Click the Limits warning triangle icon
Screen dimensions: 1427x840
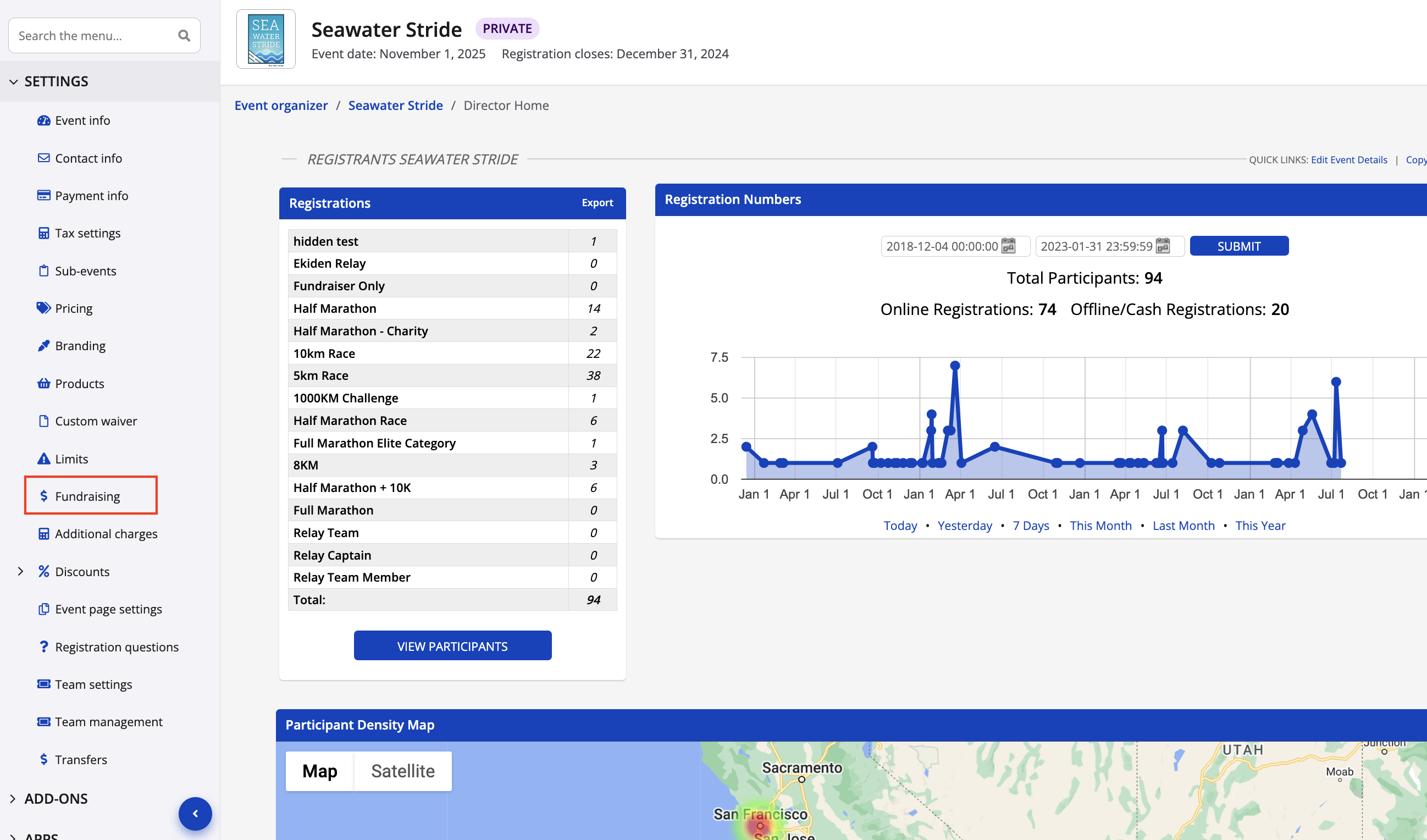point(43,459)
